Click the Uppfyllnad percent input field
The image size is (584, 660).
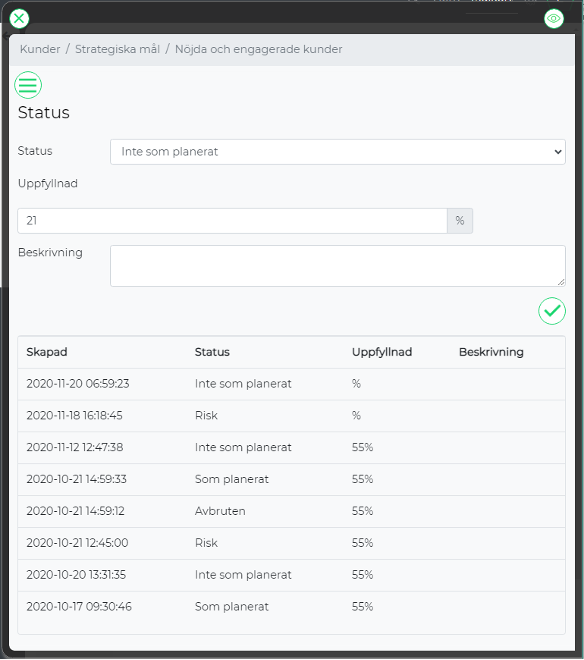pyautogui.click(x=232, y=221)
